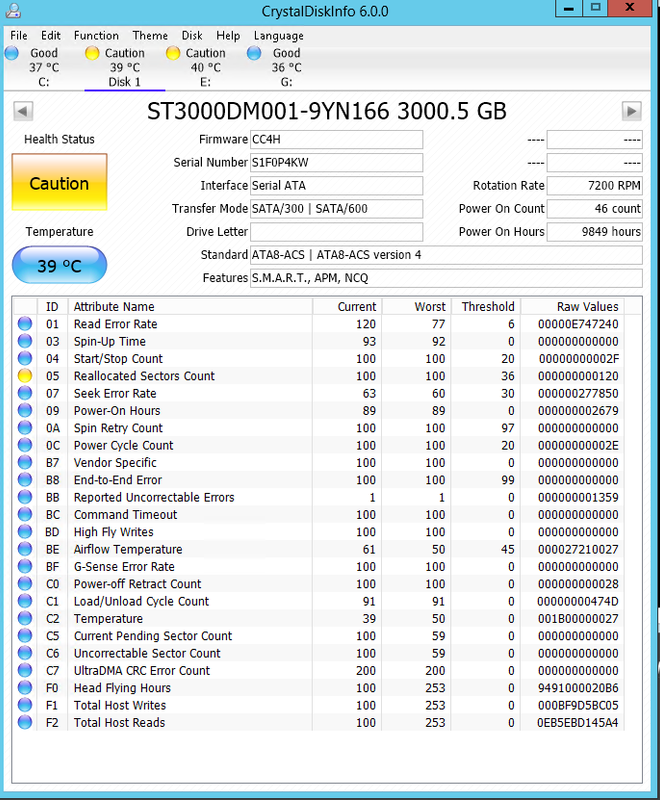This screenshot has width=660, height=800.
Task: Open the Theme menu
Action: click(x=150, y=36)
